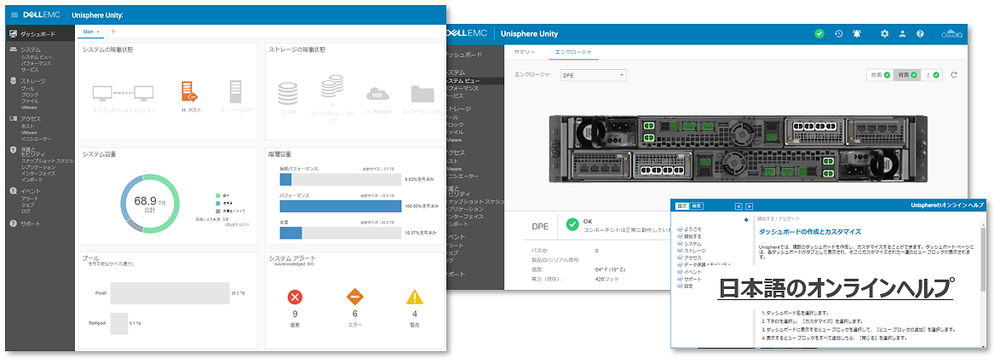Click the システム icon in dashboard window sidebar
1000x364 pixels.
pyautogui.click(x=13, y=50)
